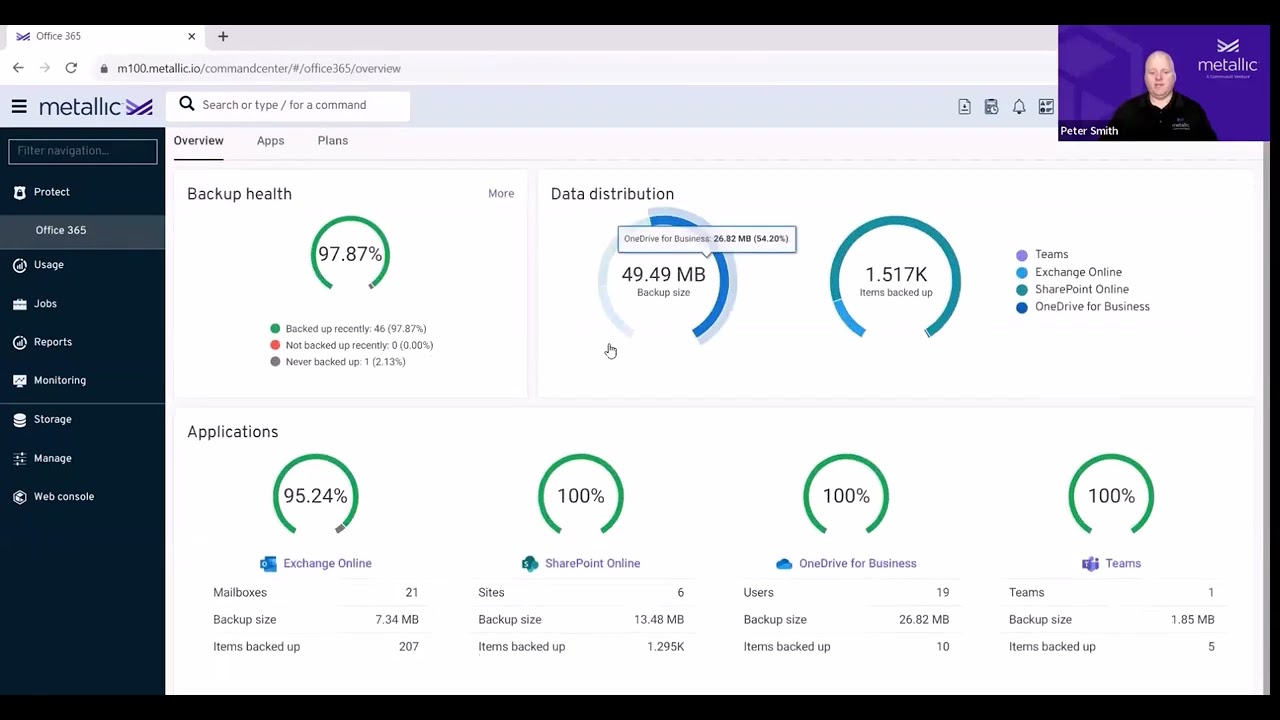Click the OneDrive Users count 19
Image resolution: width=1280 pixels, height=720 pixels.
pyautogui.click(x=942, y=593)
